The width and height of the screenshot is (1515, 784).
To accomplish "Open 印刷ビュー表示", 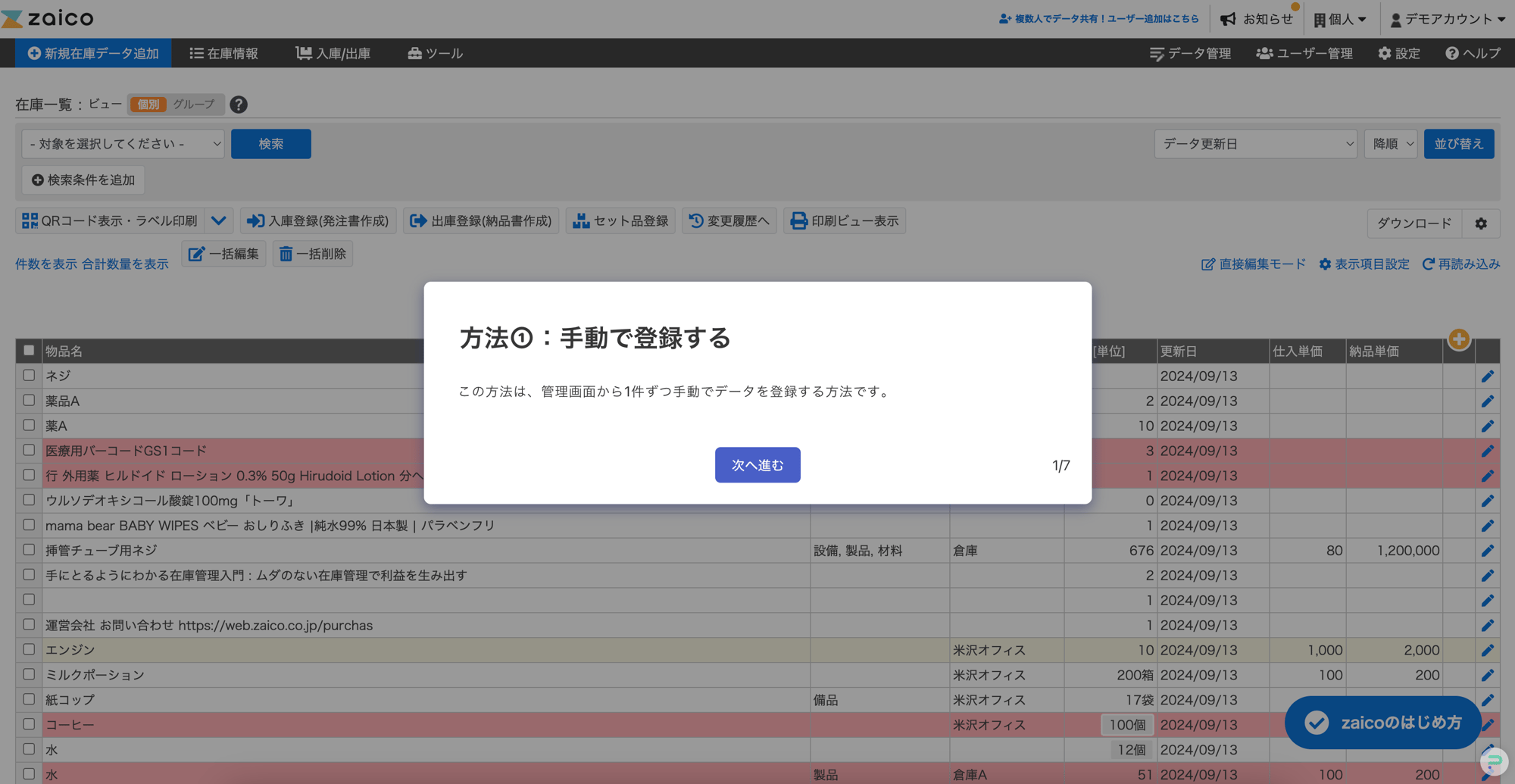I will [845, 221].
